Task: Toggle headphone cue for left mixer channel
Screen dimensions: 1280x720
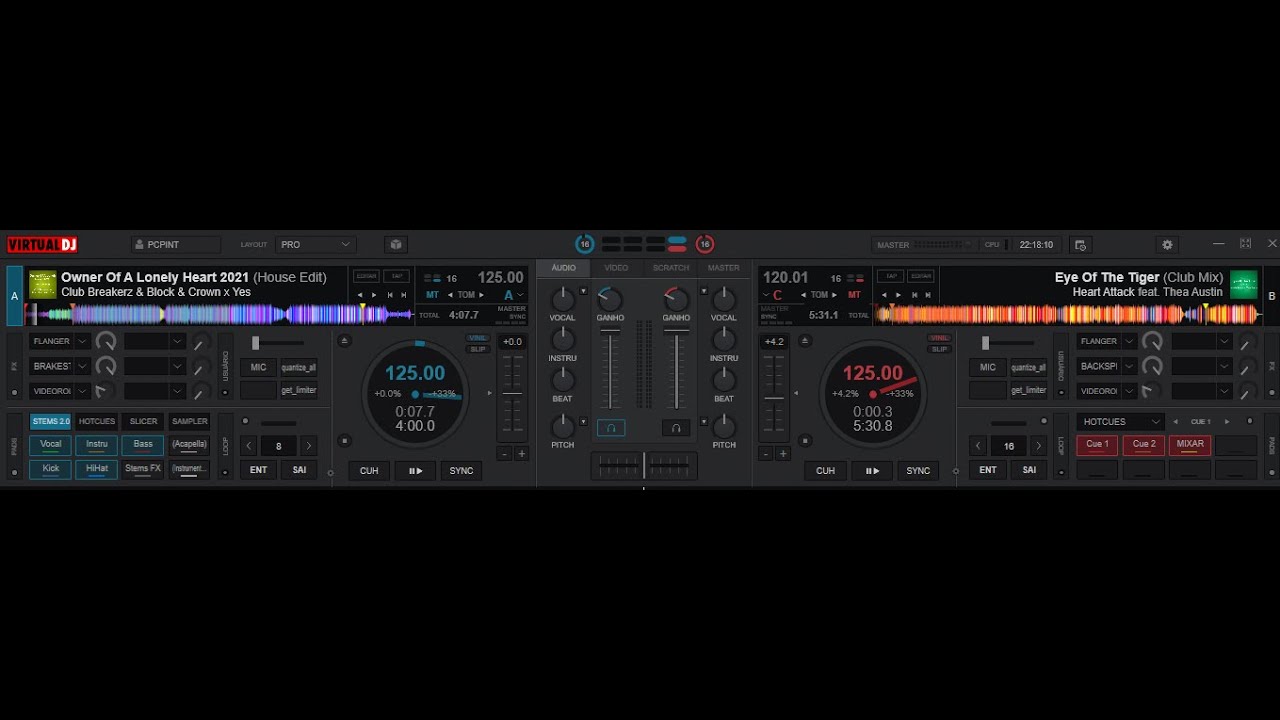Action: coord(611,428)
